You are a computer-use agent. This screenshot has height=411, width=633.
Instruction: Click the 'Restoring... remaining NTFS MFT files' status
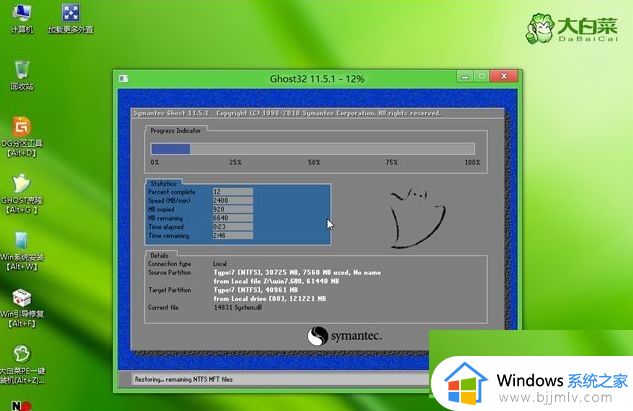click(184, 380)
